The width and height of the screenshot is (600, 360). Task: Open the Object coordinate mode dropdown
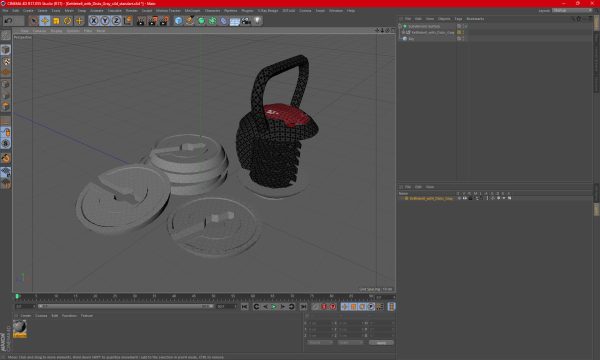click(x=320, y=343)
